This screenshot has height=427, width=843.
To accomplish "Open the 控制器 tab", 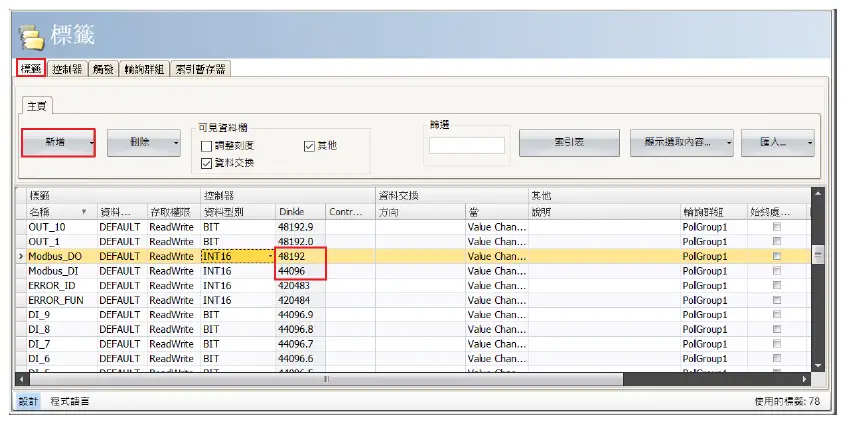I will (67, 69).
